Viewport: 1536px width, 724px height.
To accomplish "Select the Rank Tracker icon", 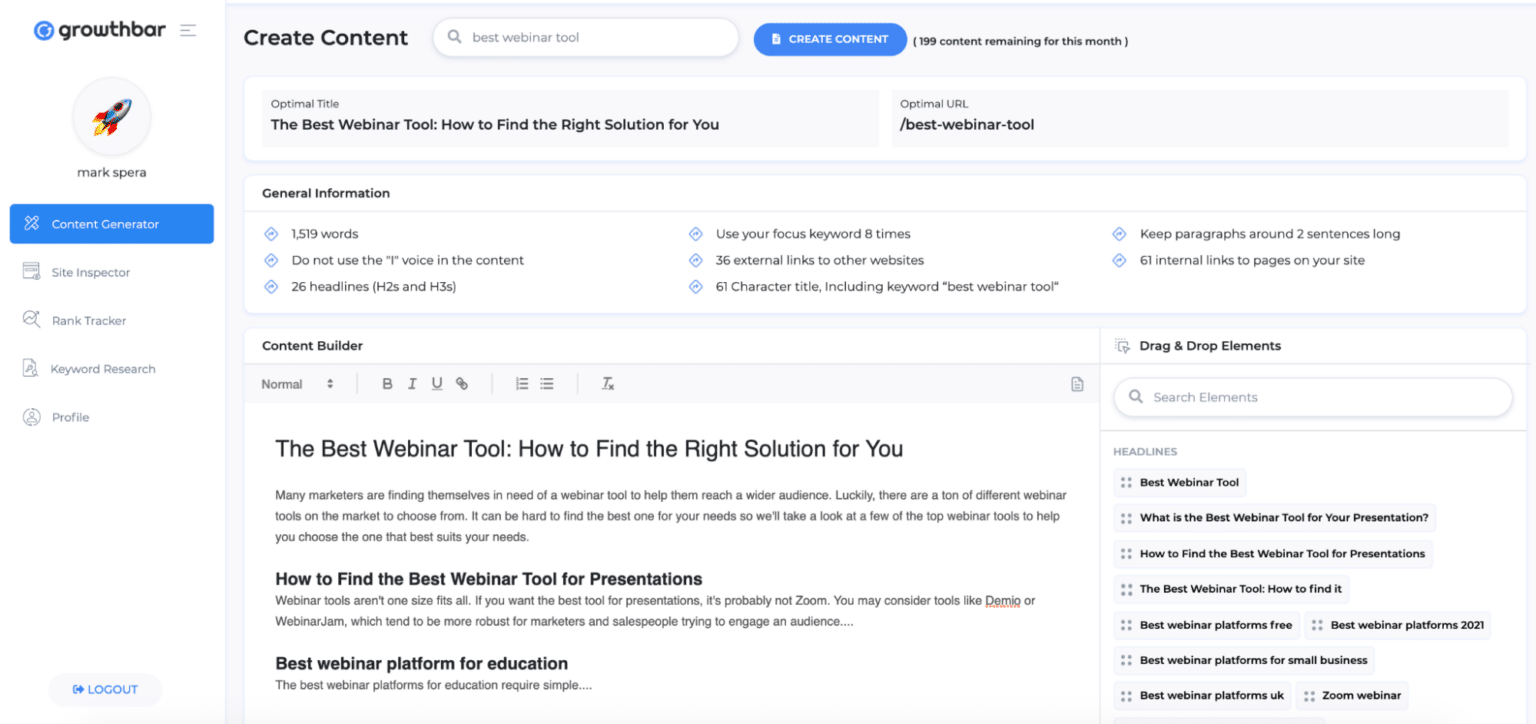I will (x=31, y=319).
